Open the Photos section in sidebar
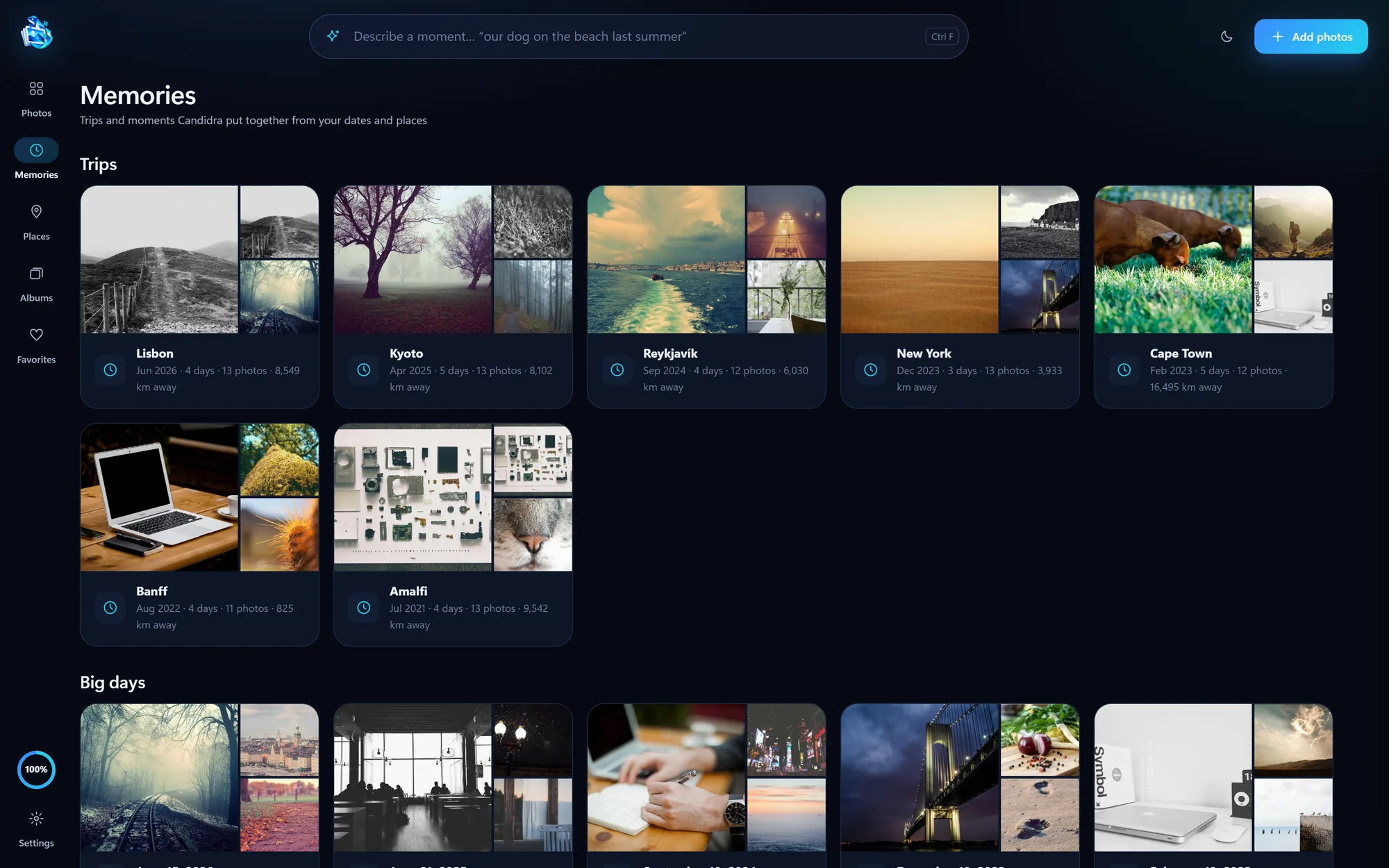 click(36, 99)
